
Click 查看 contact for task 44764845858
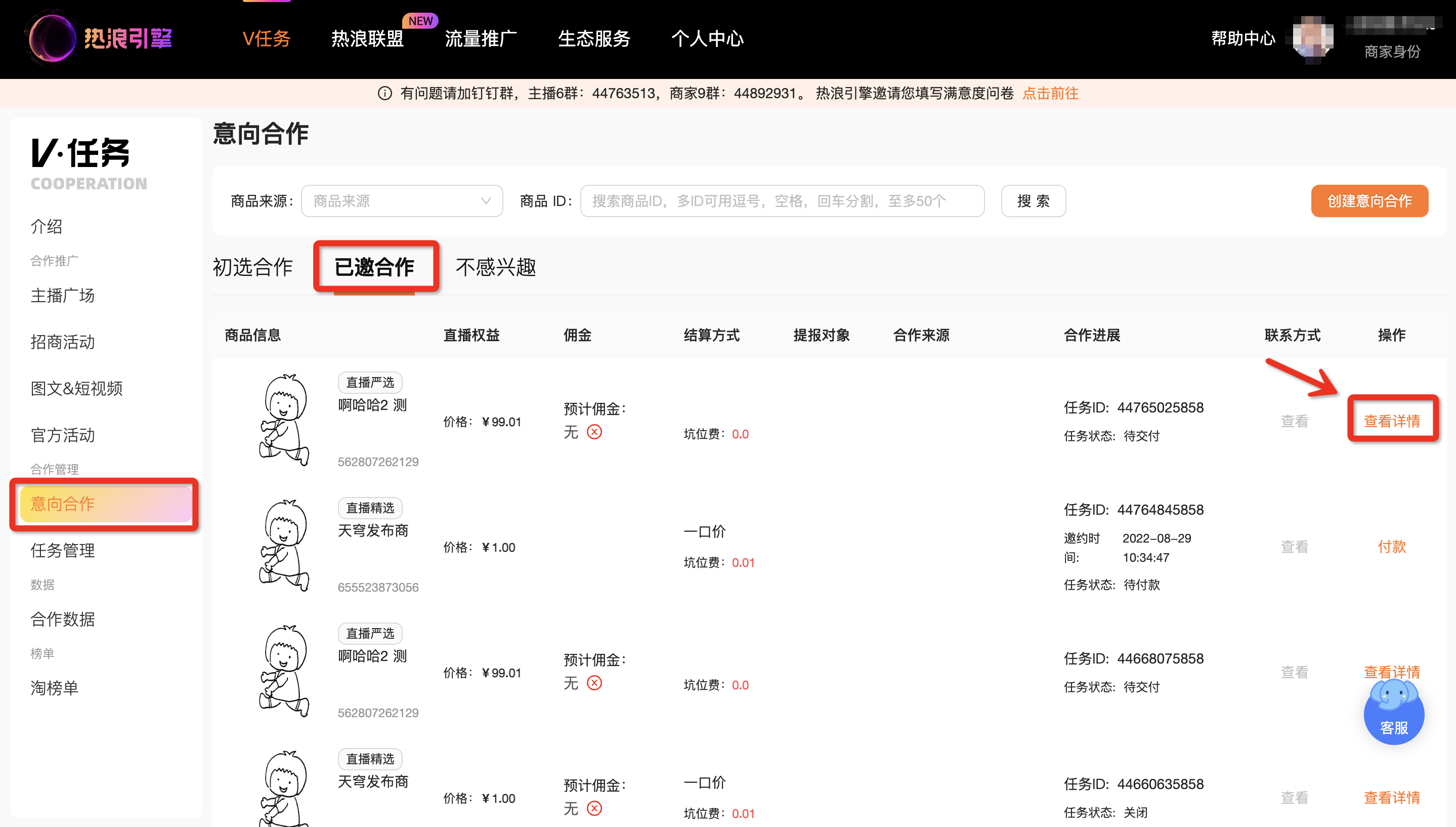point(1295,547)
